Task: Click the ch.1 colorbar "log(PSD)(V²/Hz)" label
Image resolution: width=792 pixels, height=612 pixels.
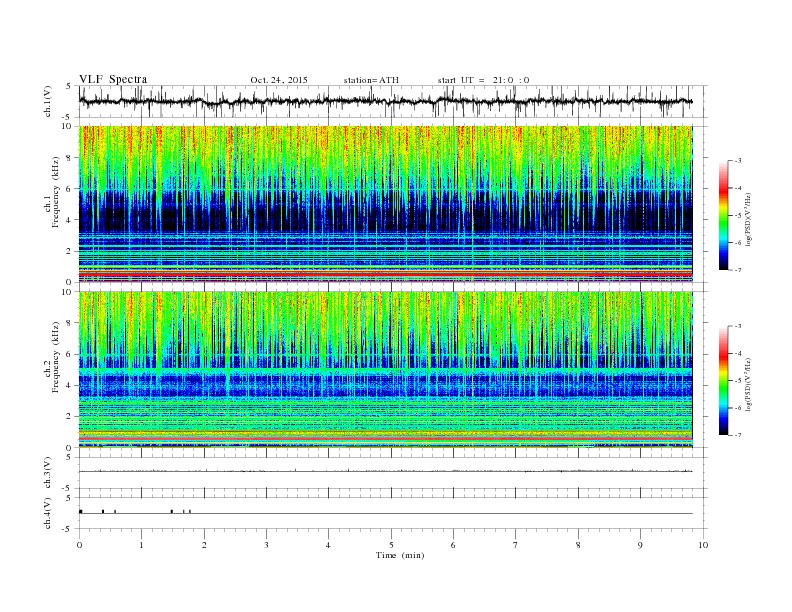Action: 749,218
